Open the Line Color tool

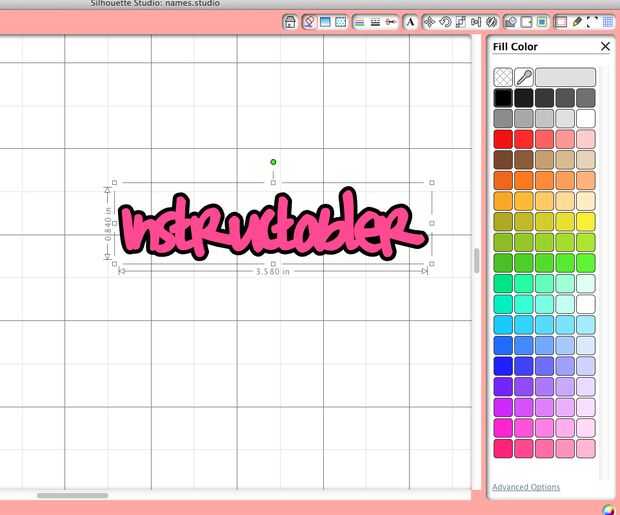pyautogui.click(x=359, y=22)
